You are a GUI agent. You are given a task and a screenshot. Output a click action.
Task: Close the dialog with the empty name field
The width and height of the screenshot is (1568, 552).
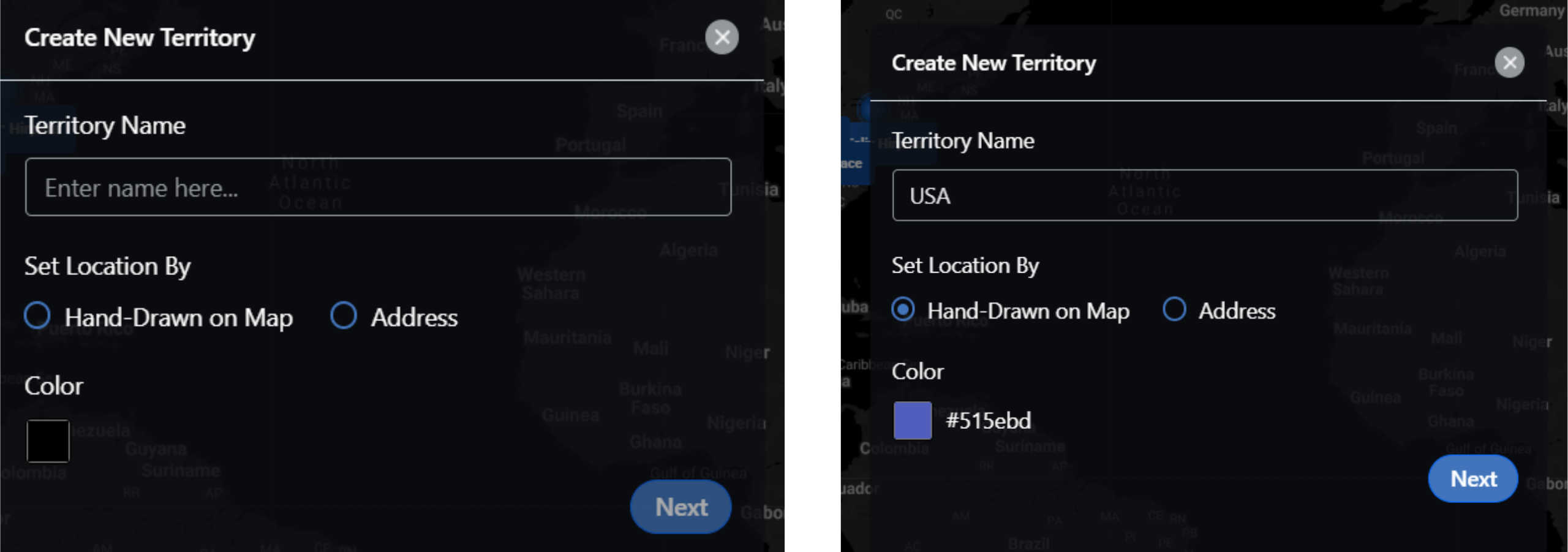[x=722, y=37]
